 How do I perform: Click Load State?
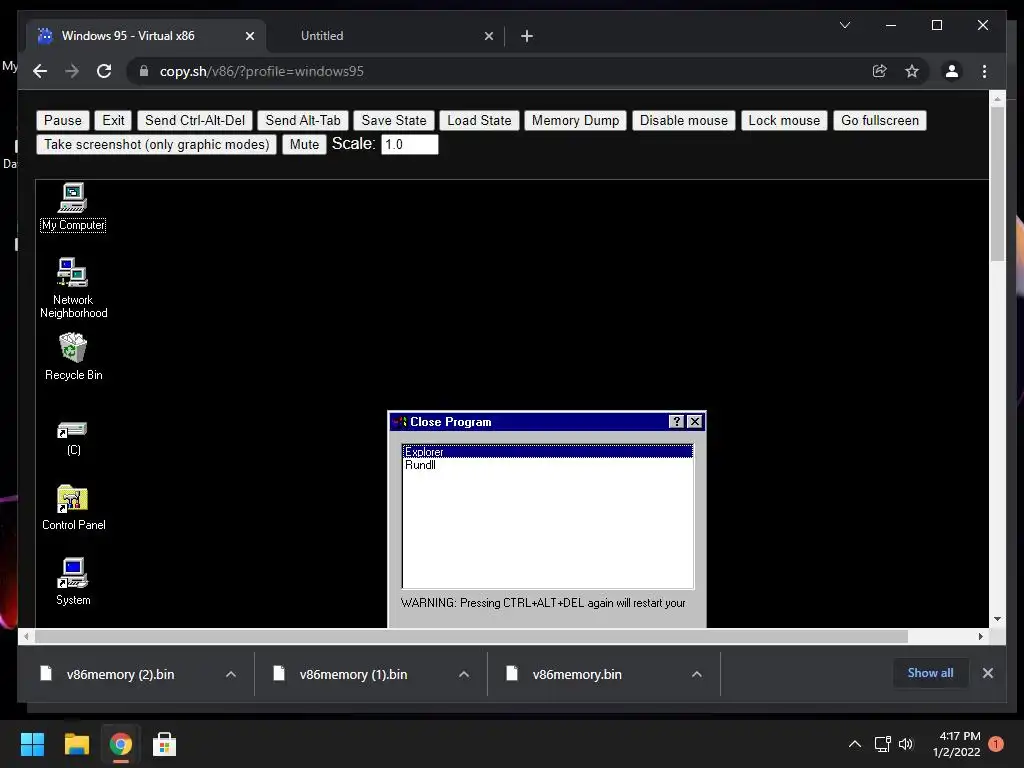point(479,120)
